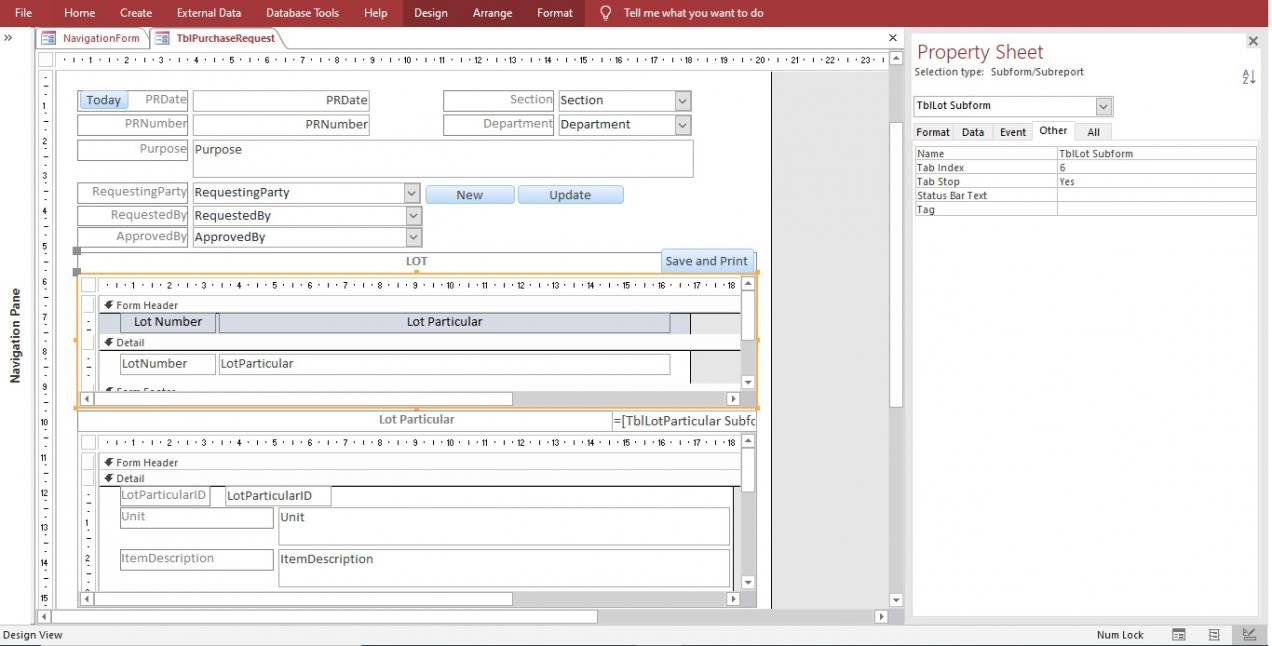
Task: Open the Arrange ribbon tab
Action: click(x=492, y=13)
